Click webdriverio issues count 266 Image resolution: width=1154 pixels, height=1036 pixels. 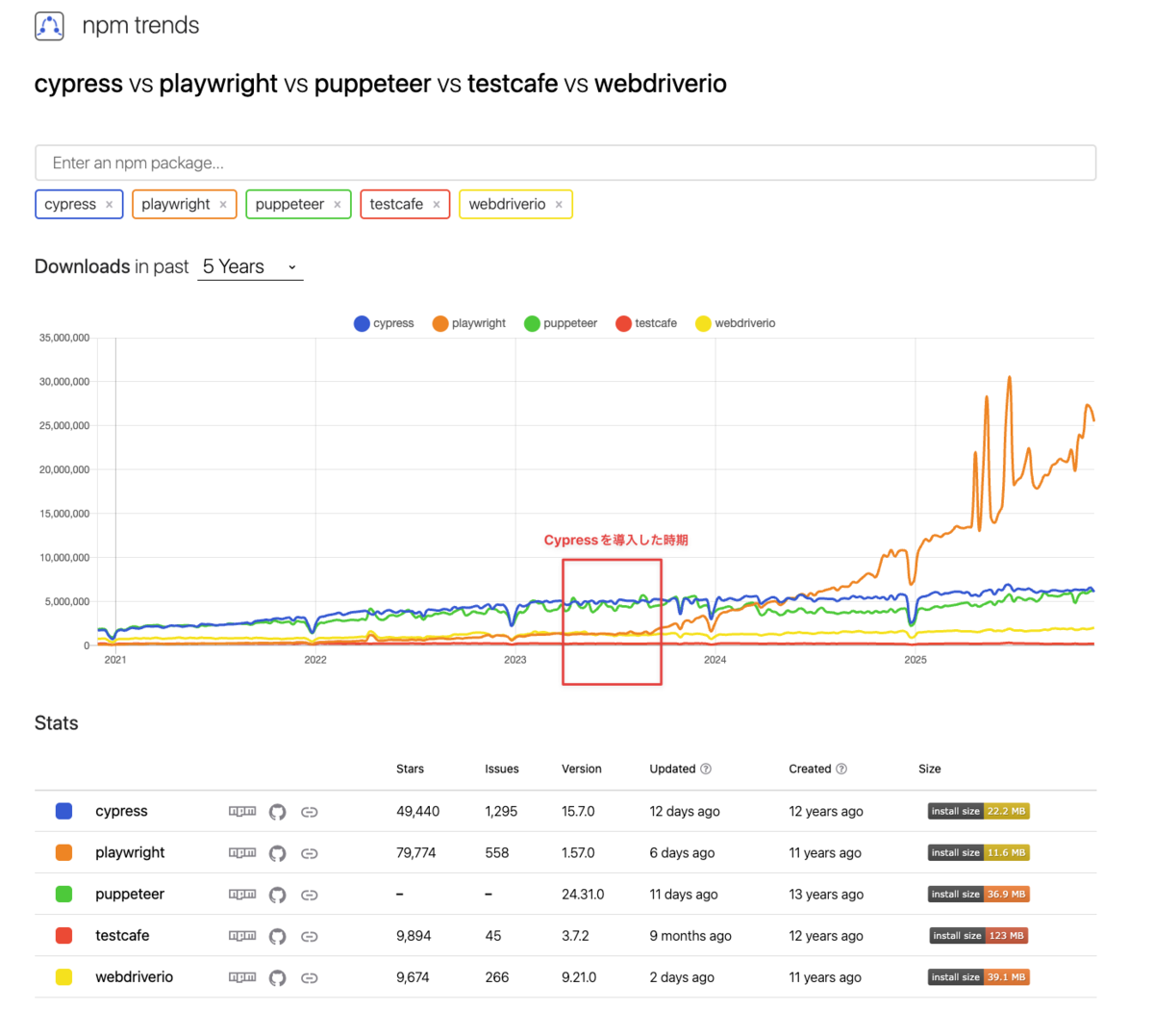tap(496, 976)
